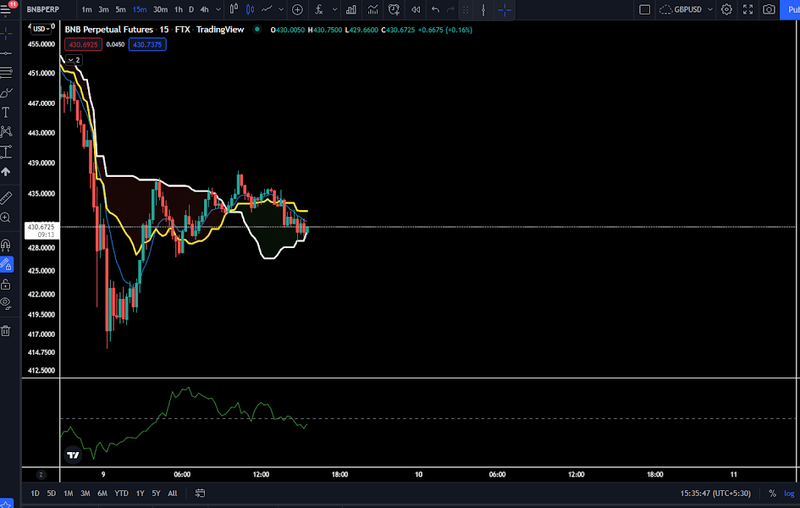The width and height of the screenshot is (800, 508).
Task: Collapse the indicator legend showing 2
Action: click(x=72, y=60)
